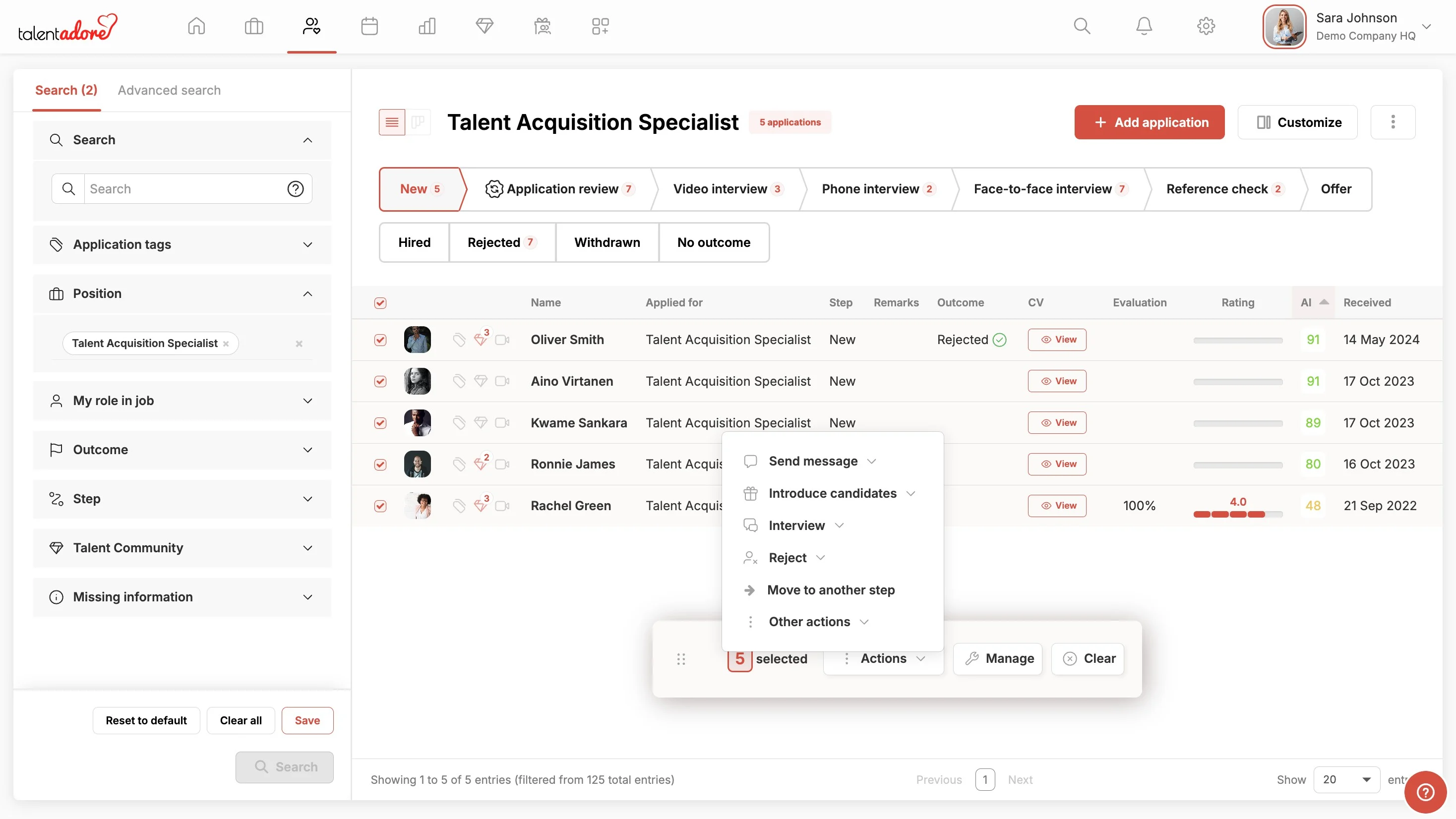Click Oliver Smith's video camera icon

[502, 340]
